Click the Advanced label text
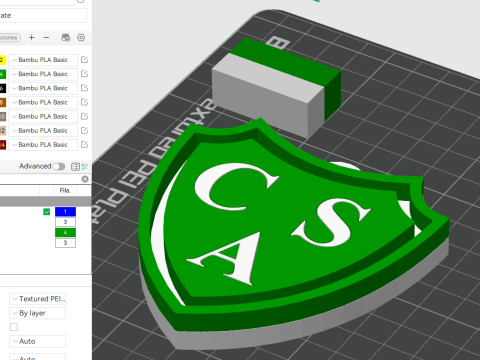 pos(35,166)
